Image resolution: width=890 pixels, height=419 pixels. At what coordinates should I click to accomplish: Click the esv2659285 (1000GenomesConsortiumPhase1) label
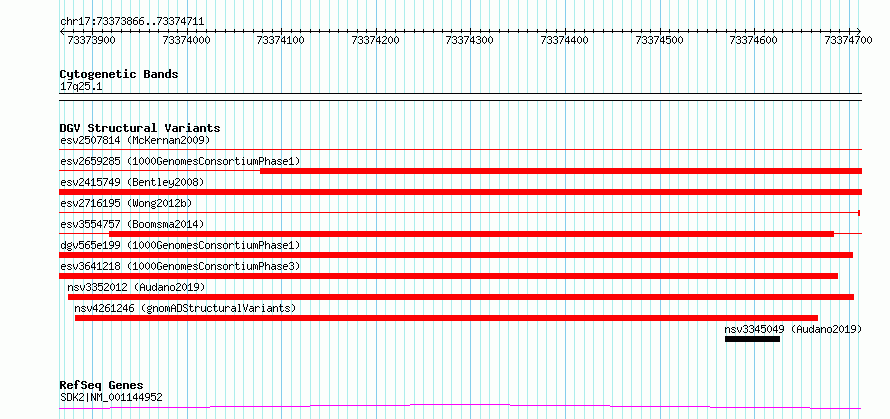[x=180, y=161]
